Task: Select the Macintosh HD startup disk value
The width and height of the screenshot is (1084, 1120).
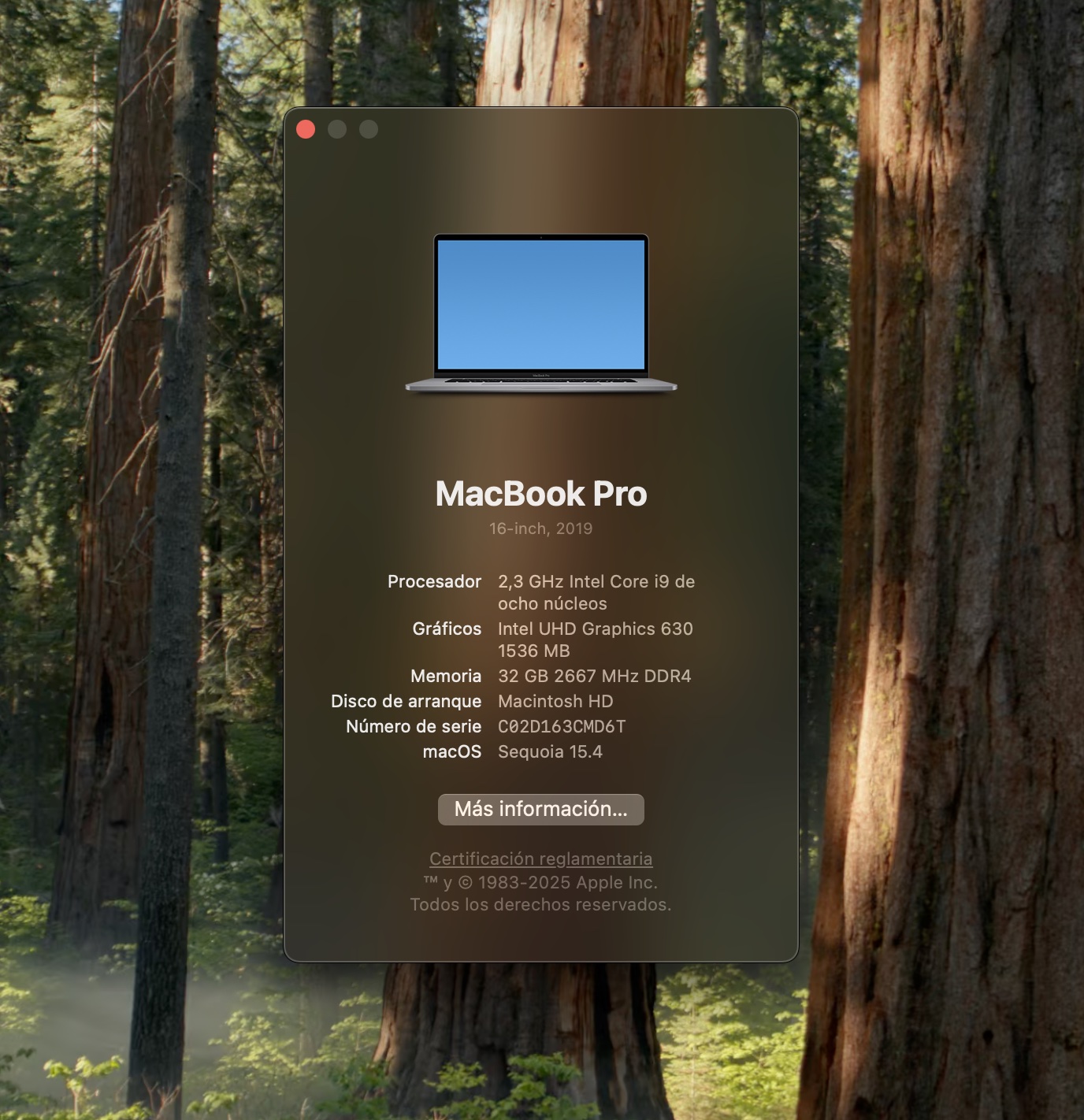Action: pyautogui.click(x=555, y=701)
